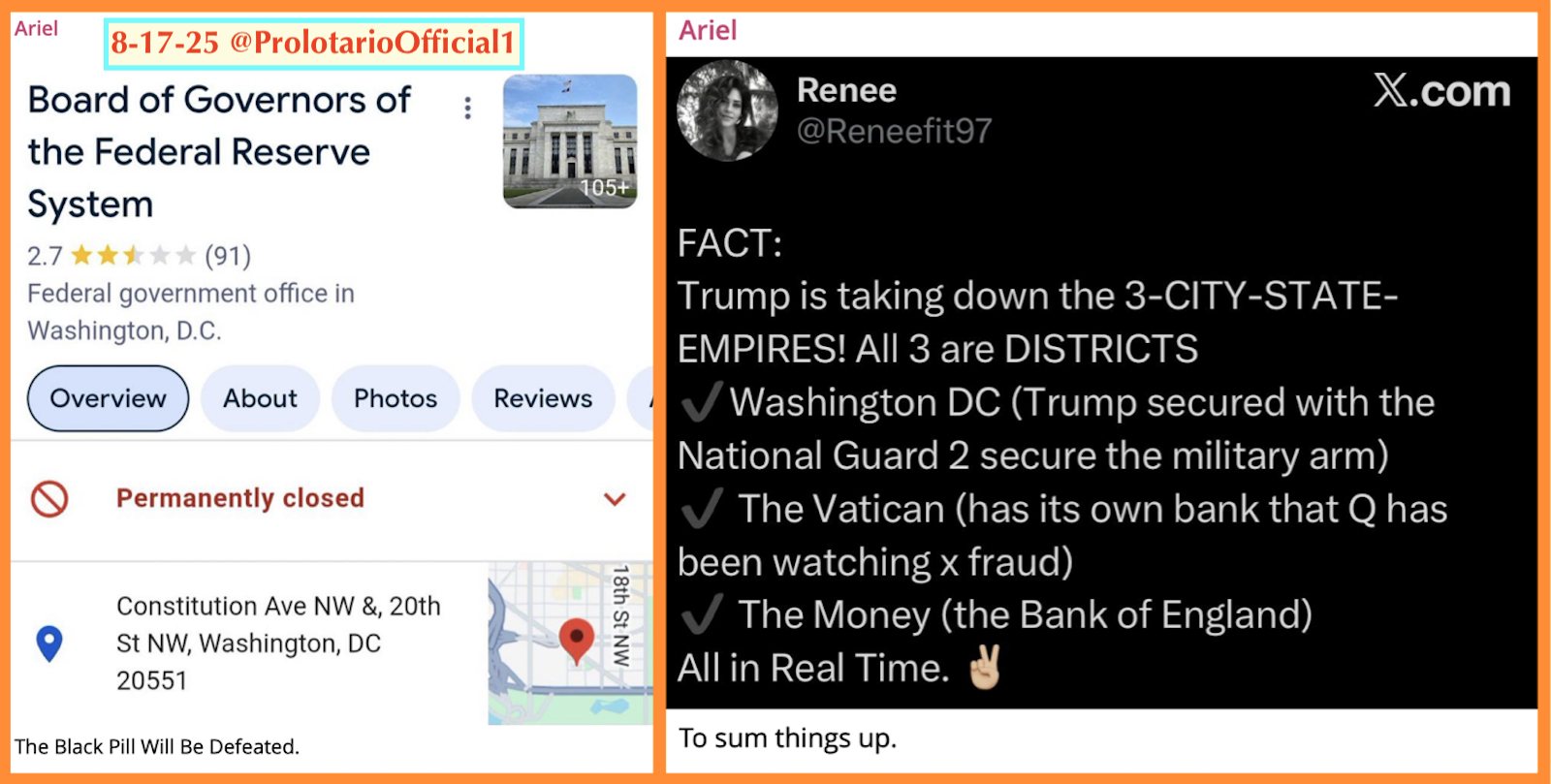Click the Permanently closed prohibited icon
Viewport: 1551px width, 784px height.
pos(49,499)
